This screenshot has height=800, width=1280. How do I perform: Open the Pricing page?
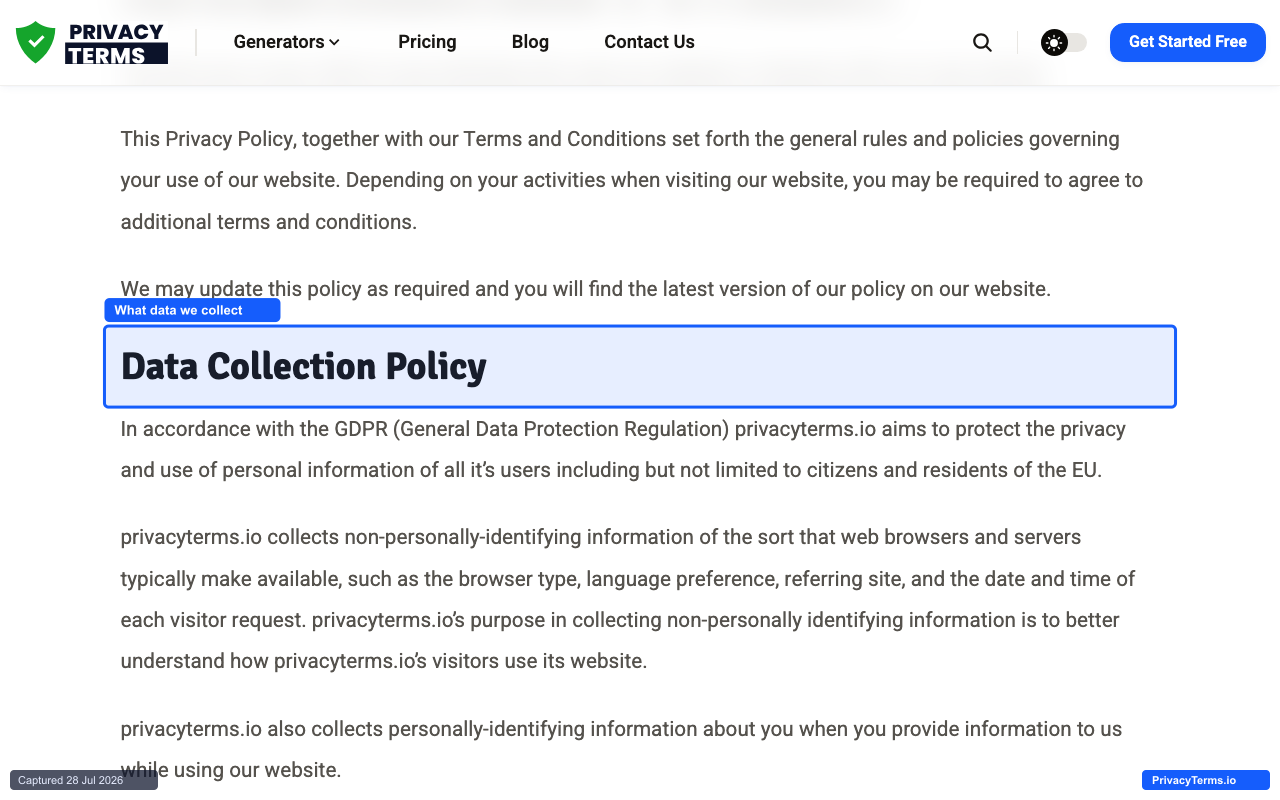coord(427,42)
